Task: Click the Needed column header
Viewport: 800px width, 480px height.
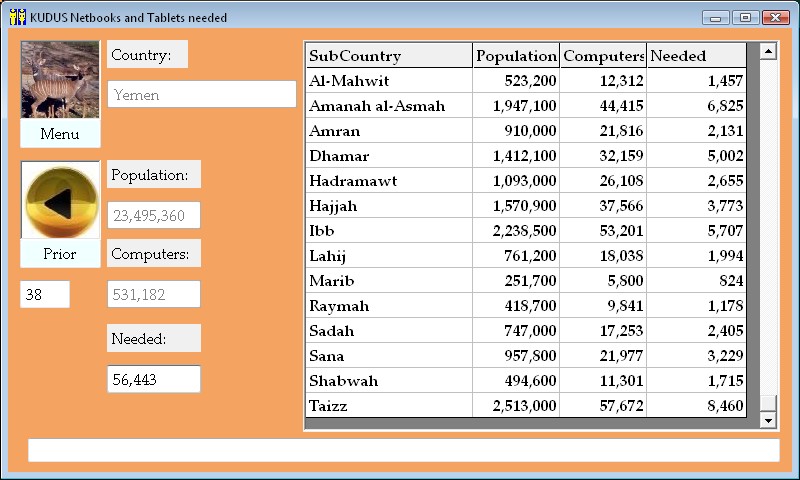Action: [x=696, y=56]
